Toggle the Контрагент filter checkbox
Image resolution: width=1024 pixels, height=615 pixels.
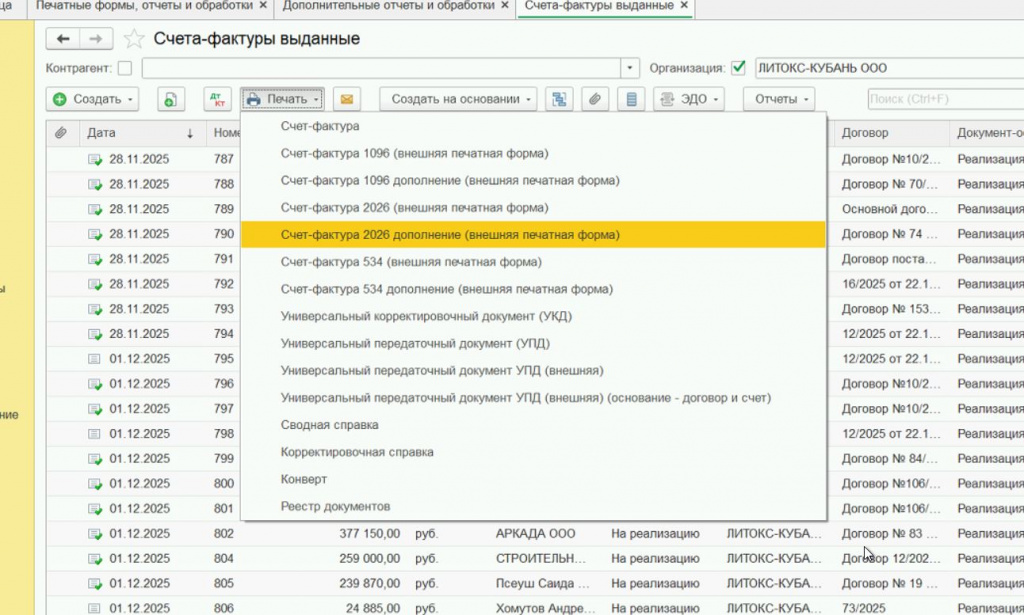[x=125, y=69]
